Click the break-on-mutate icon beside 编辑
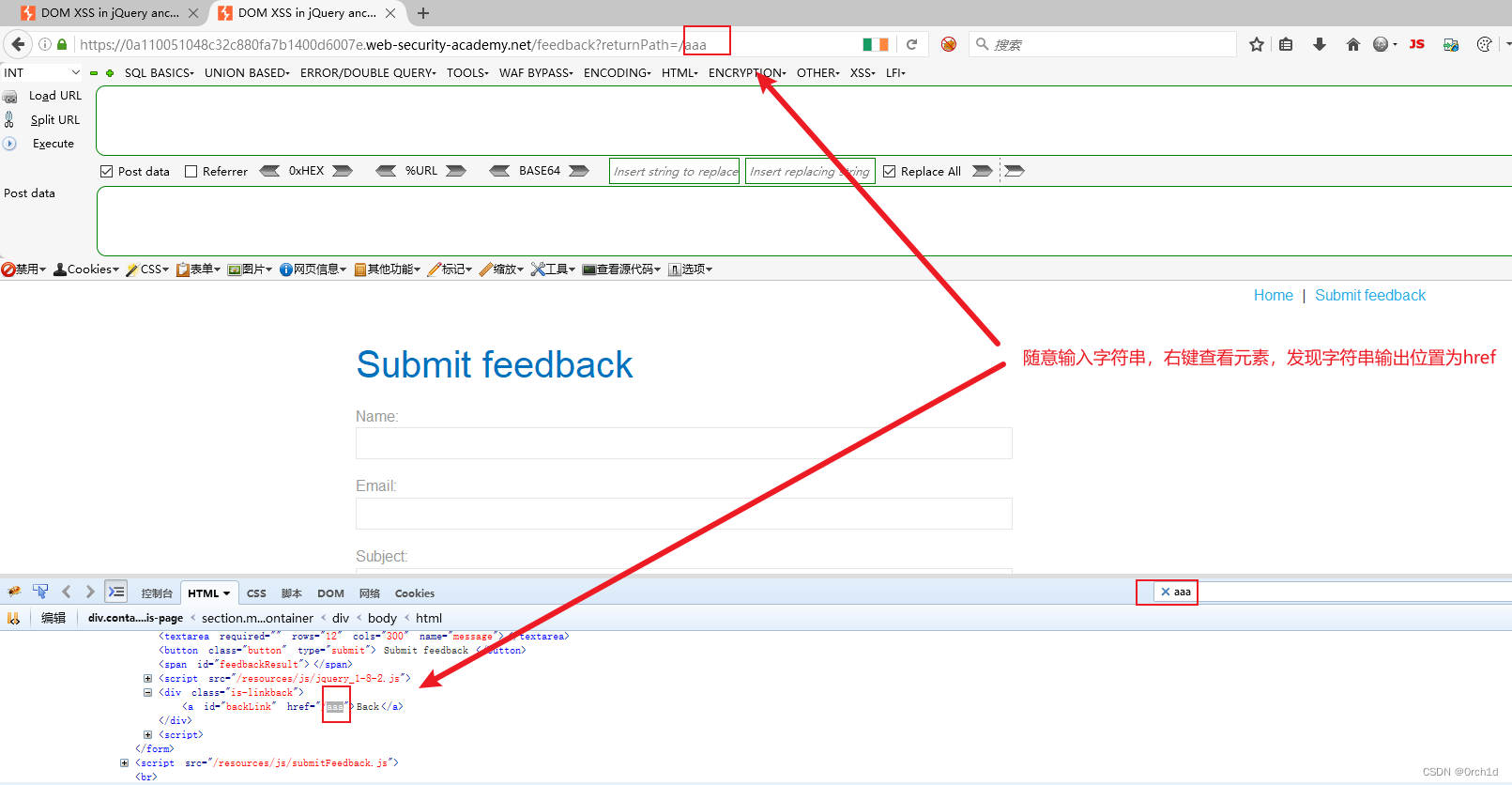1512x785 pixels. 13,618
